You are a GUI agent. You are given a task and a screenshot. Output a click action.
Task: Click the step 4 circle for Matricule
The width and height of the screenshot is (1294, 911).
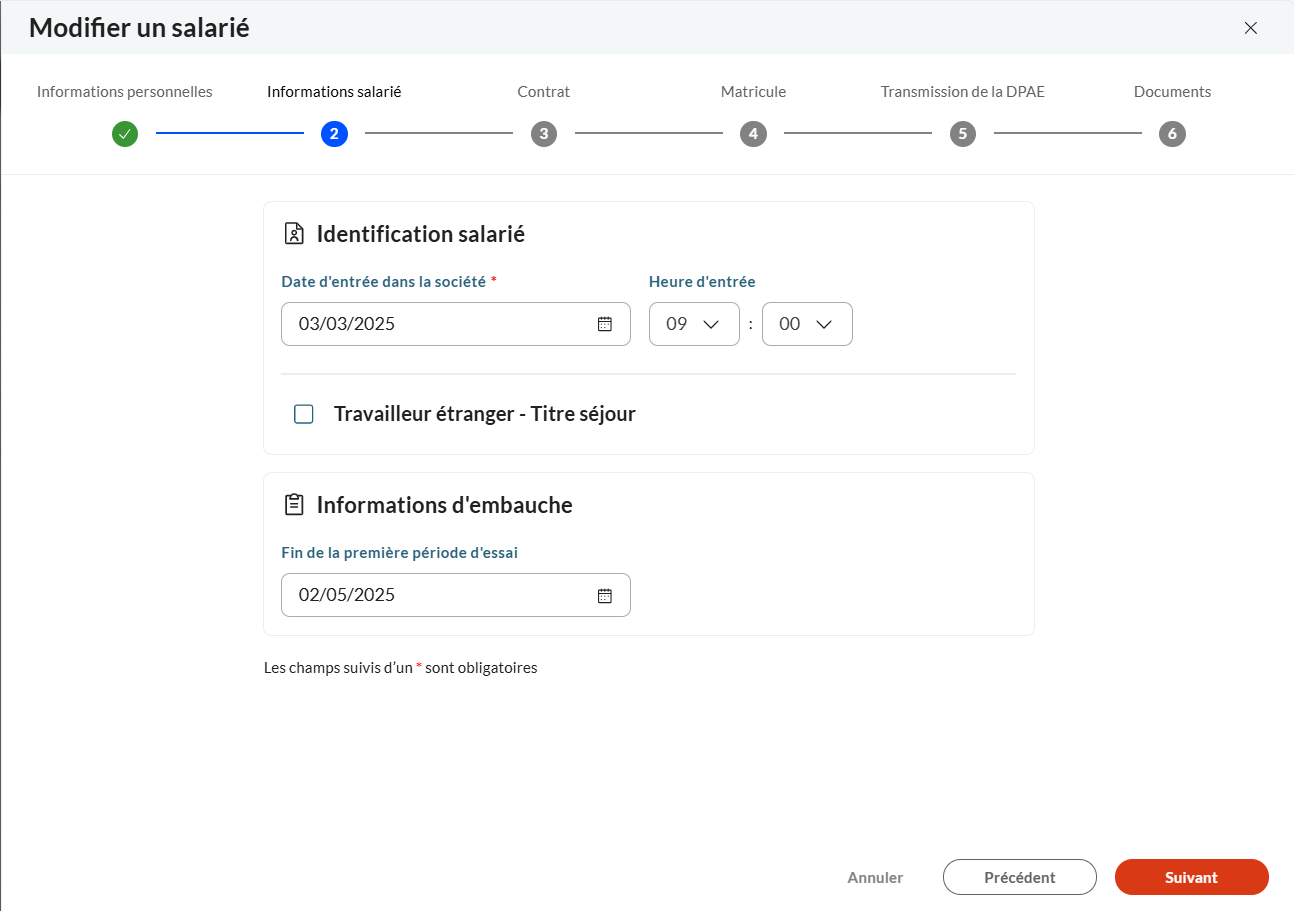(x=753, y=134)
